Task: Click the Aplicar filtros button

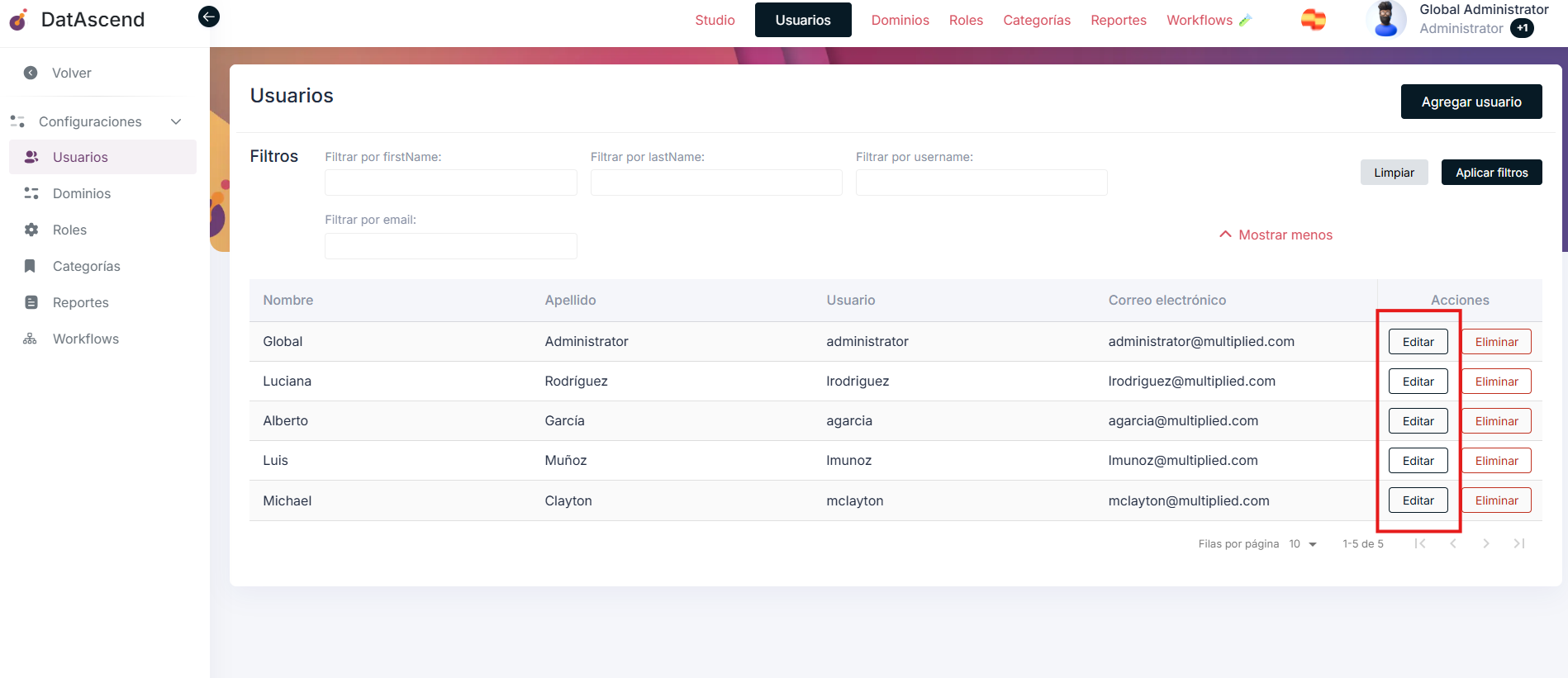Action: (1491, 173)
